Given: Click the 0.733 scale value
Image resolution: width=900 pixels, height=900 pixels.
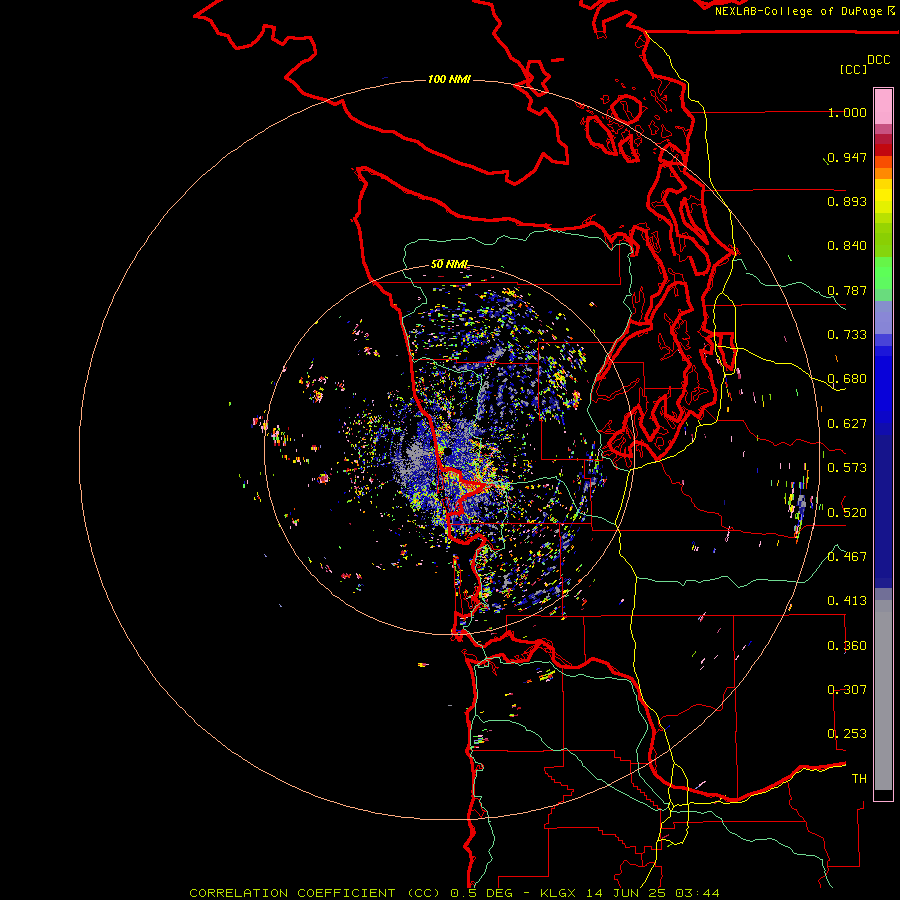Looking at the screenshot, I should click(847, 335).
